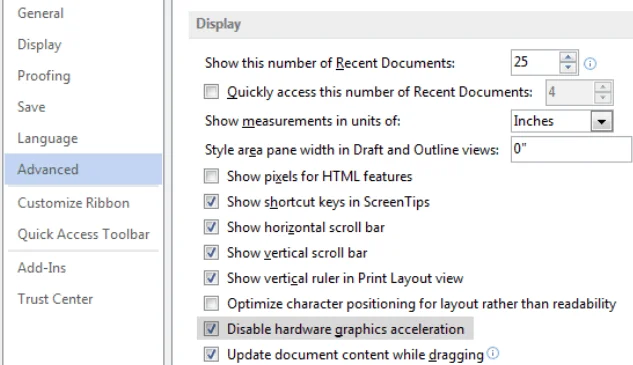The width and height of the screenshot is (633, 365).
Task: Click the 'Show measurements in units of:' label
Action: 302,121
